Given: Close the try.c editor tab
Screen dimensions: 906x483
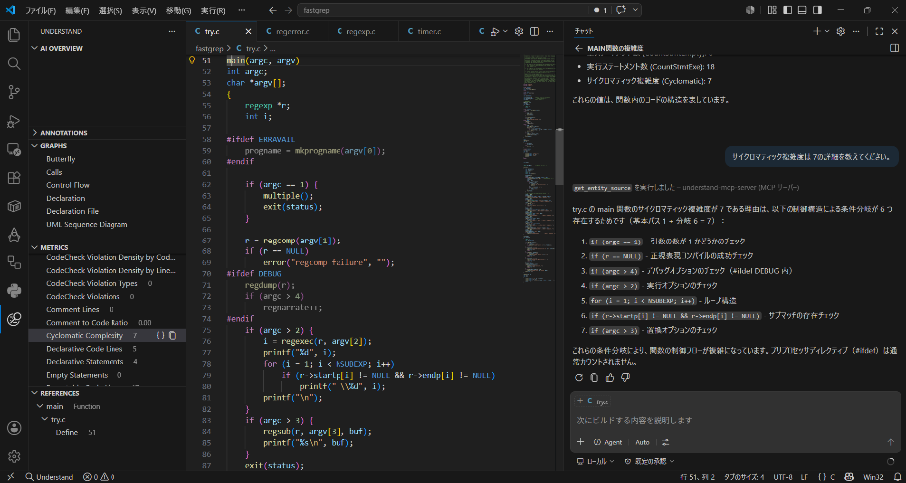Looking at the screenshot, I should [x=248, y=31].
